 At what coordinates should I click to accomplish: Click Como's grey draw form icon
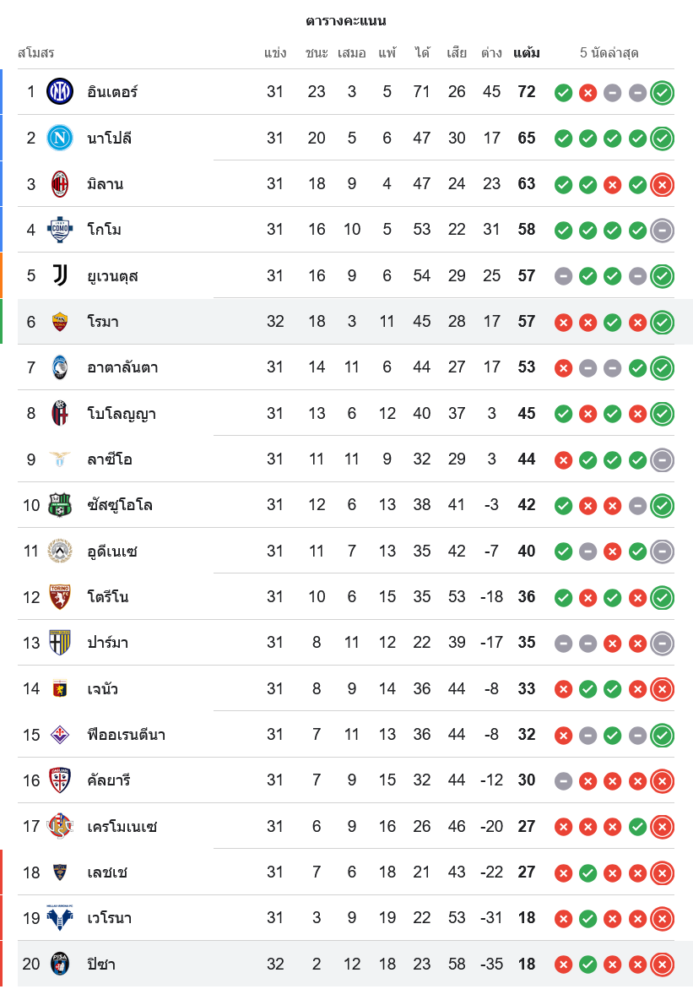tap(661, 230)
